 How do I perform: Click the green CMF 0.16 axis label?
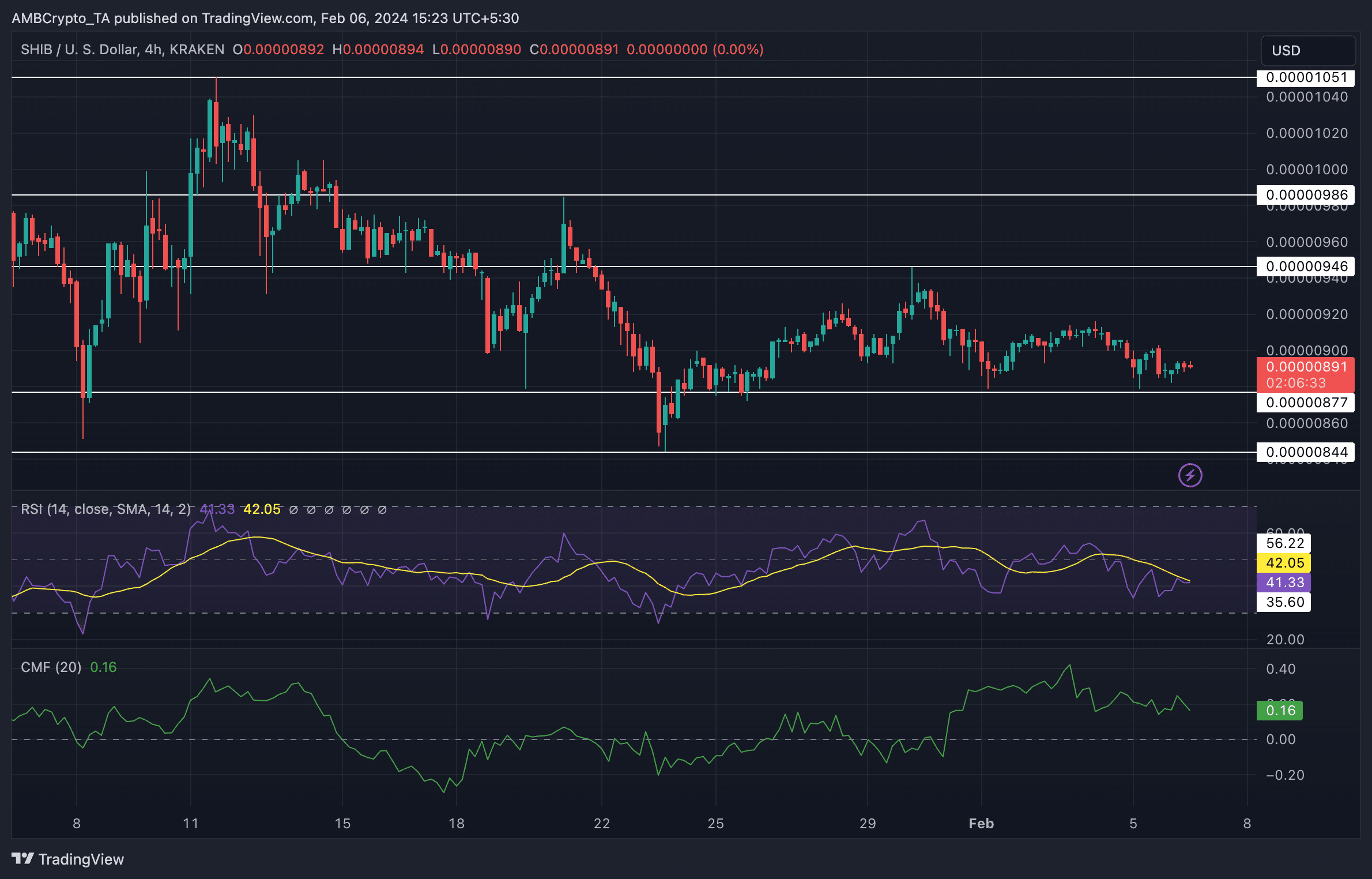[1280, 711]
